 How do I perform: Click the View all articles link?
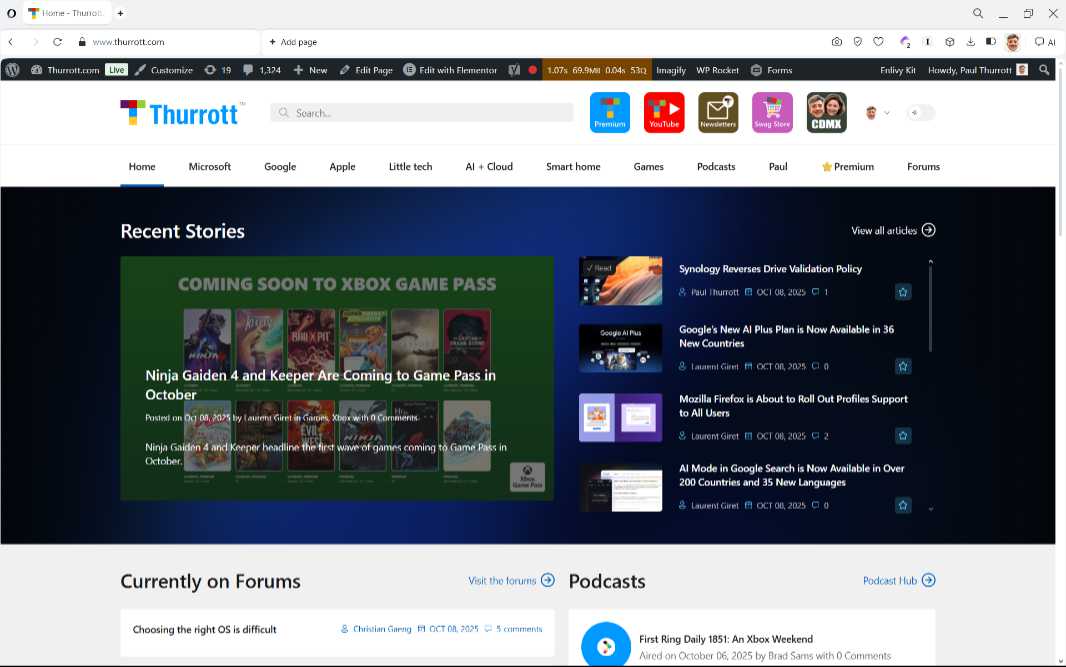[892, 231]
